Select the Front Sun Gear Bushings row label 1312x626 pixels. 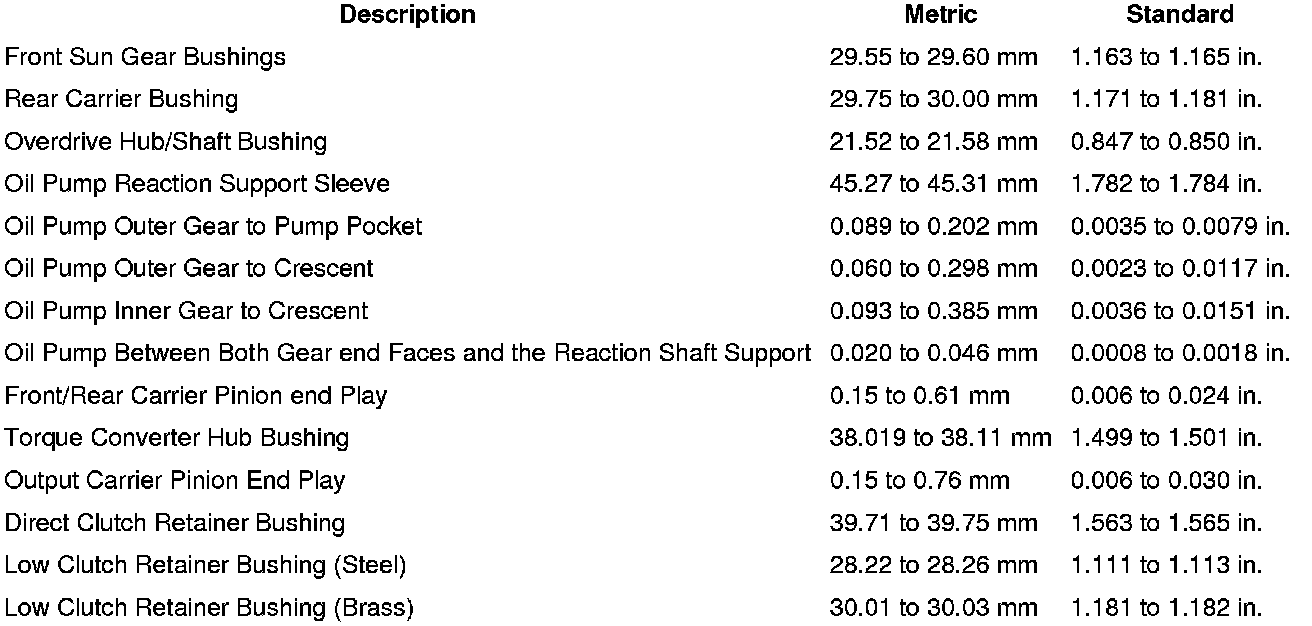(x=145, y=57)
